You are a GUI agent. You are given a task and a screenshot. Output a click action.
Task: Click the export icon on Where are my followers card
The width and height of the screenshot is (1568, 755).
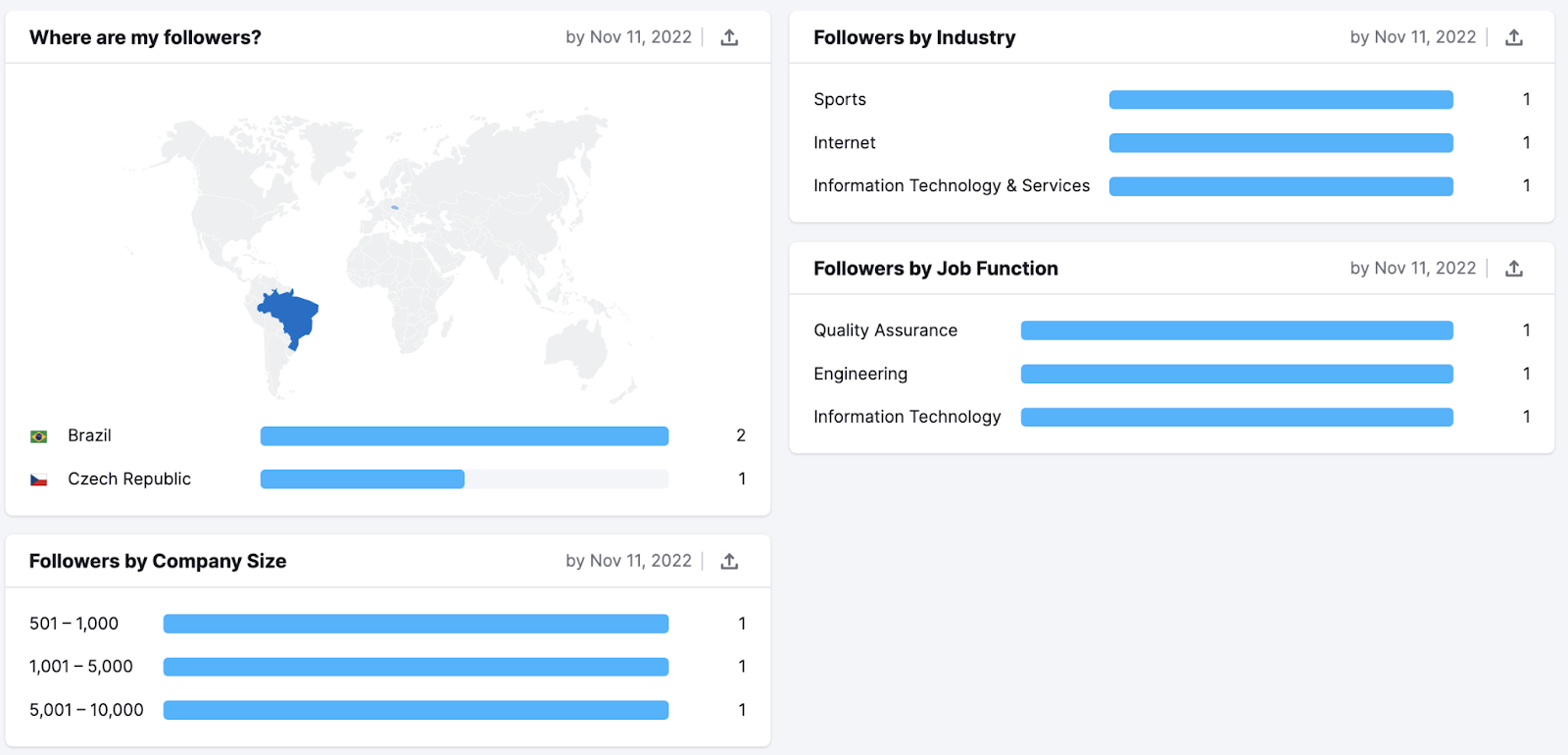(729, 36)
